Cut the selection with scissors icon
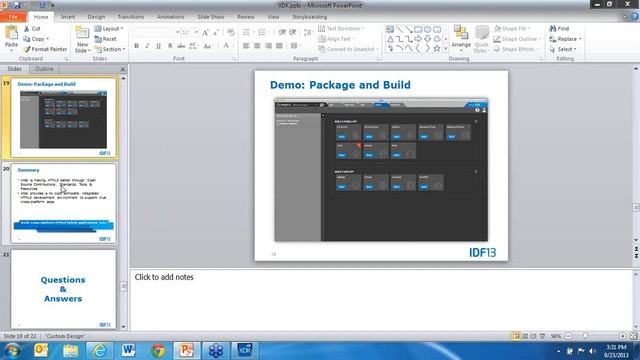Viewport: 640px width, 360px height. coord(32,29)
